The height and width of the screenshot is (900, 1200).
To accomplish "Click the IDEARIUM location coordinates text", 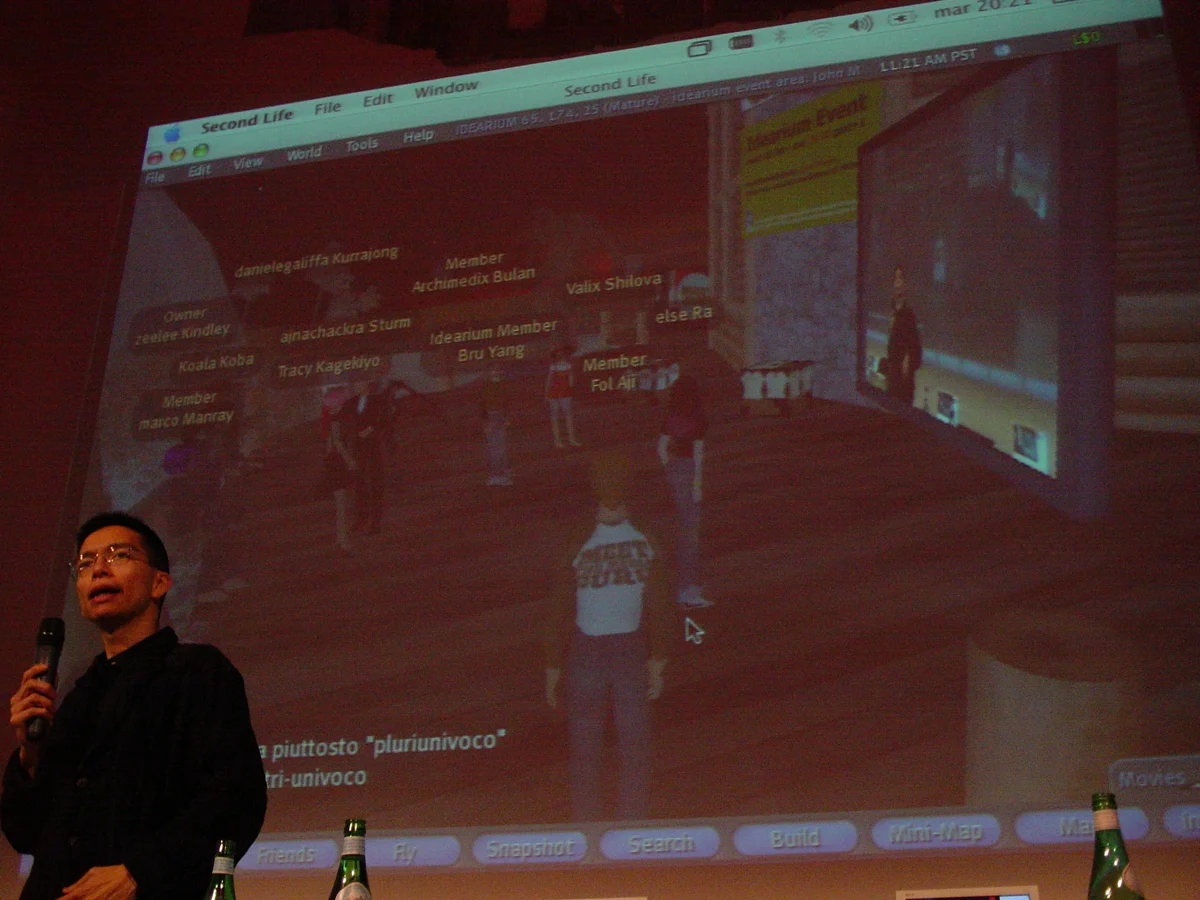I will (556, 118).
